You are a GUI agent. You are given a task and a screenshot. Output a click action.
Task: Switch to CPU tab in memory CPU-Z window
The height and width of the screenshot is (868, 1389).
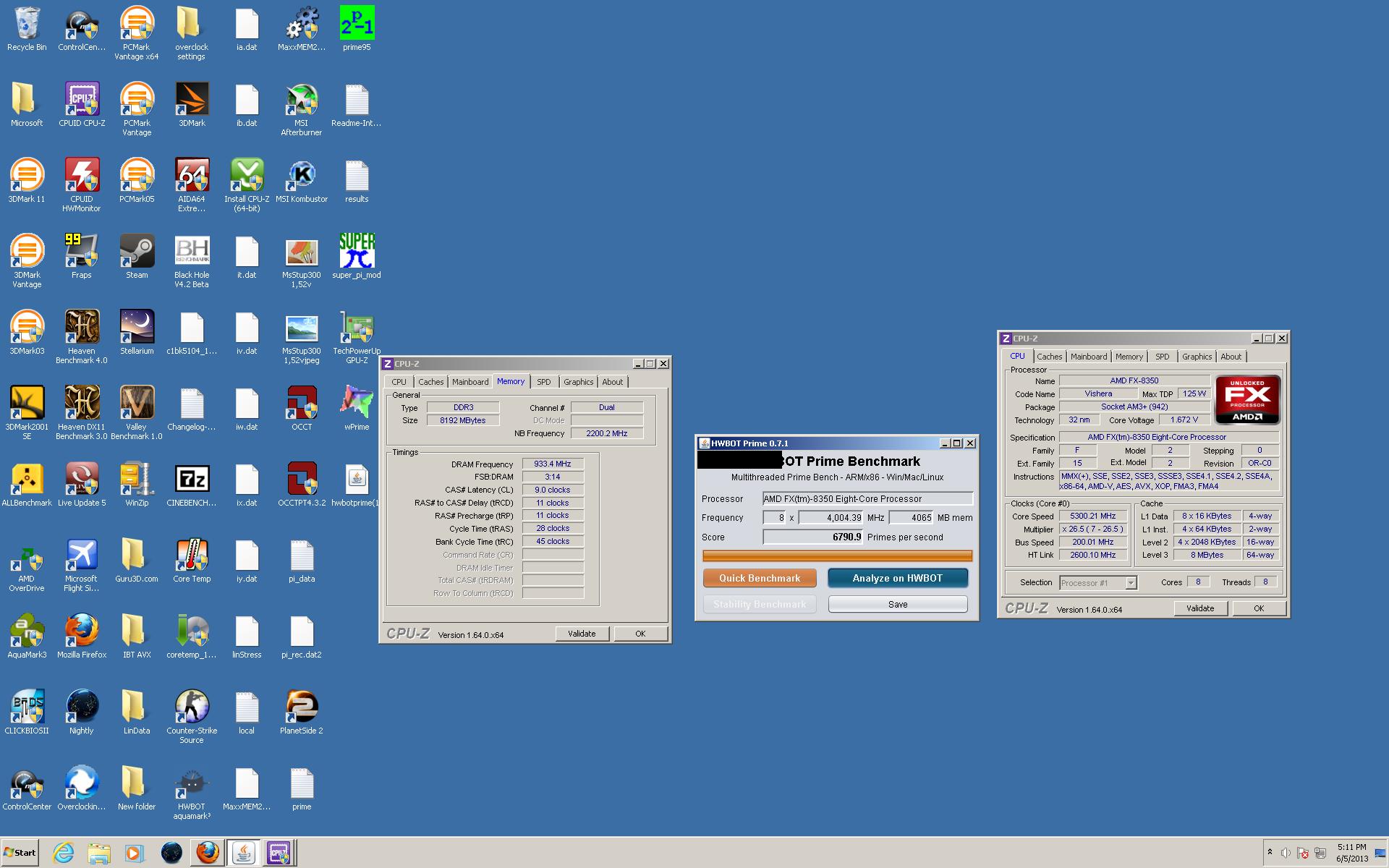pyautogui.click(x=399, y=382)
